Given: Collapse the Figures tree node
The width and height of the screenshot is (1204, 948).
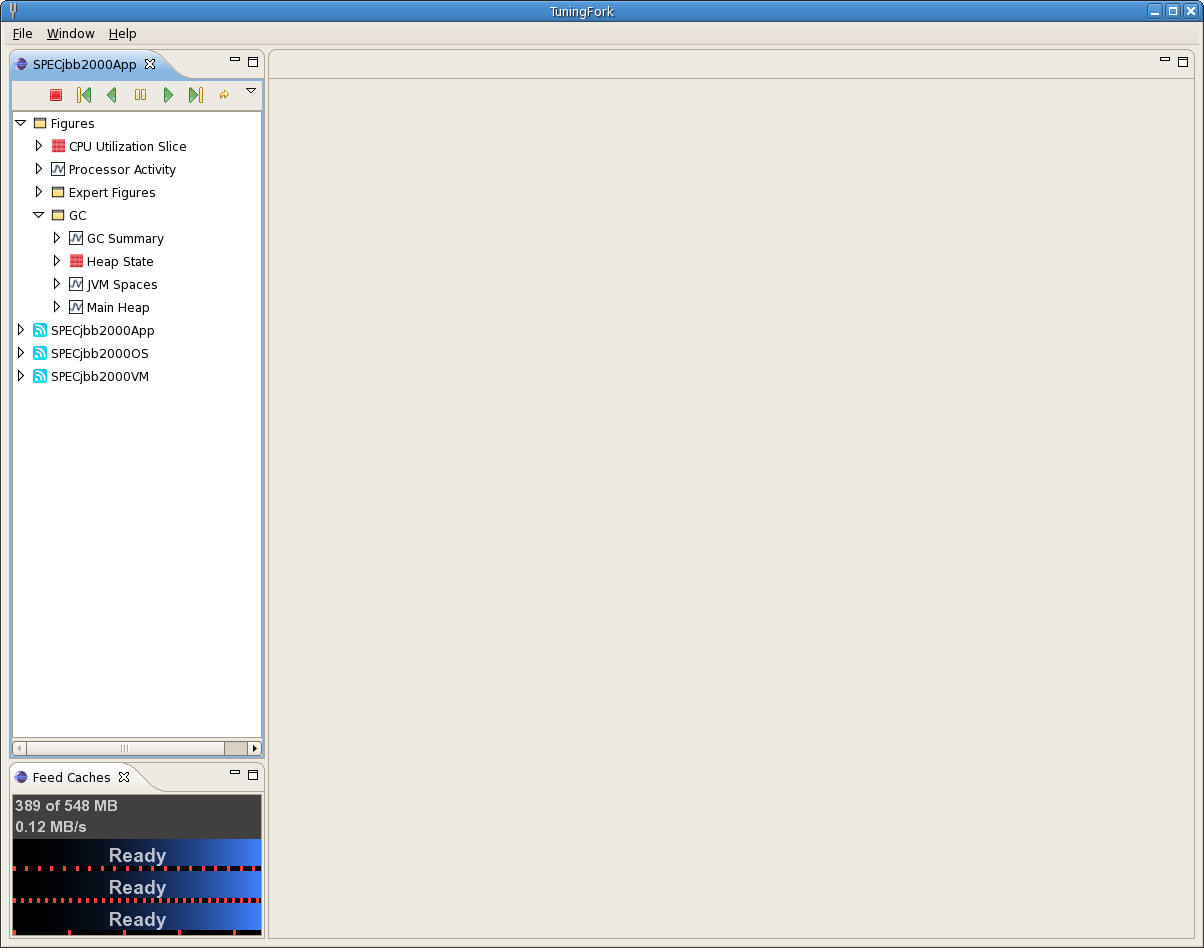Looking at the screenshot, I should 20,123.
